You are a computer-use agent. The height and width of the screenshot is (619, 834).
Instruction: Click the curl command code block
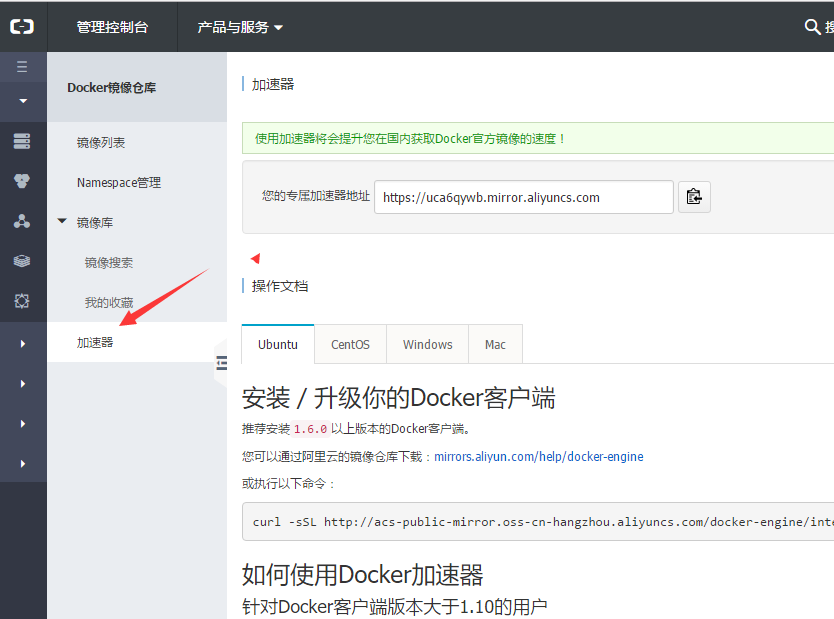click(538, 522)
